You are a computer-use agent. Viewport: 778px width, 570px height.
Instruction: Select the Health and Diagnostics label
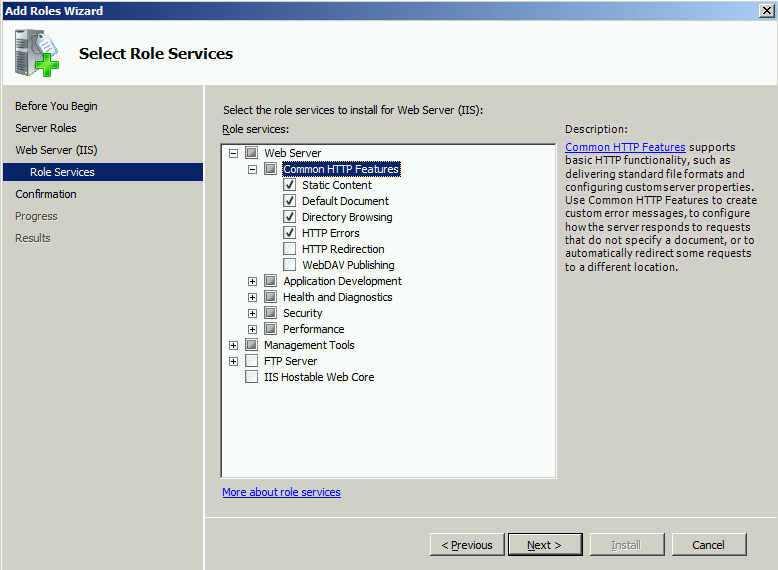[x=337, y=297]
